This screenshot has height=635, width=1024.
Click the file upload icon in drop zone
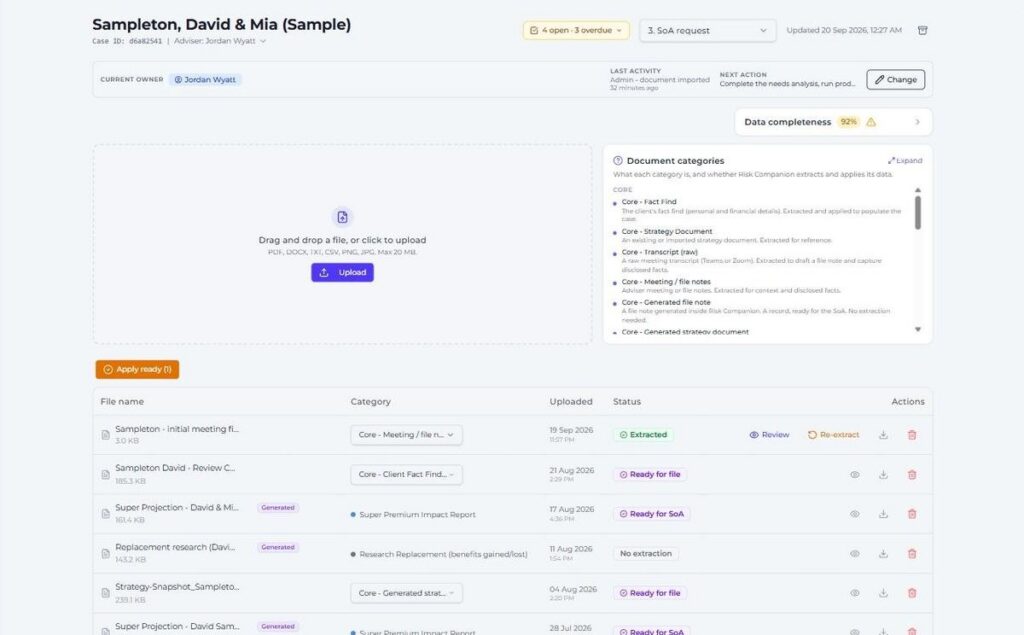(342, 217)
